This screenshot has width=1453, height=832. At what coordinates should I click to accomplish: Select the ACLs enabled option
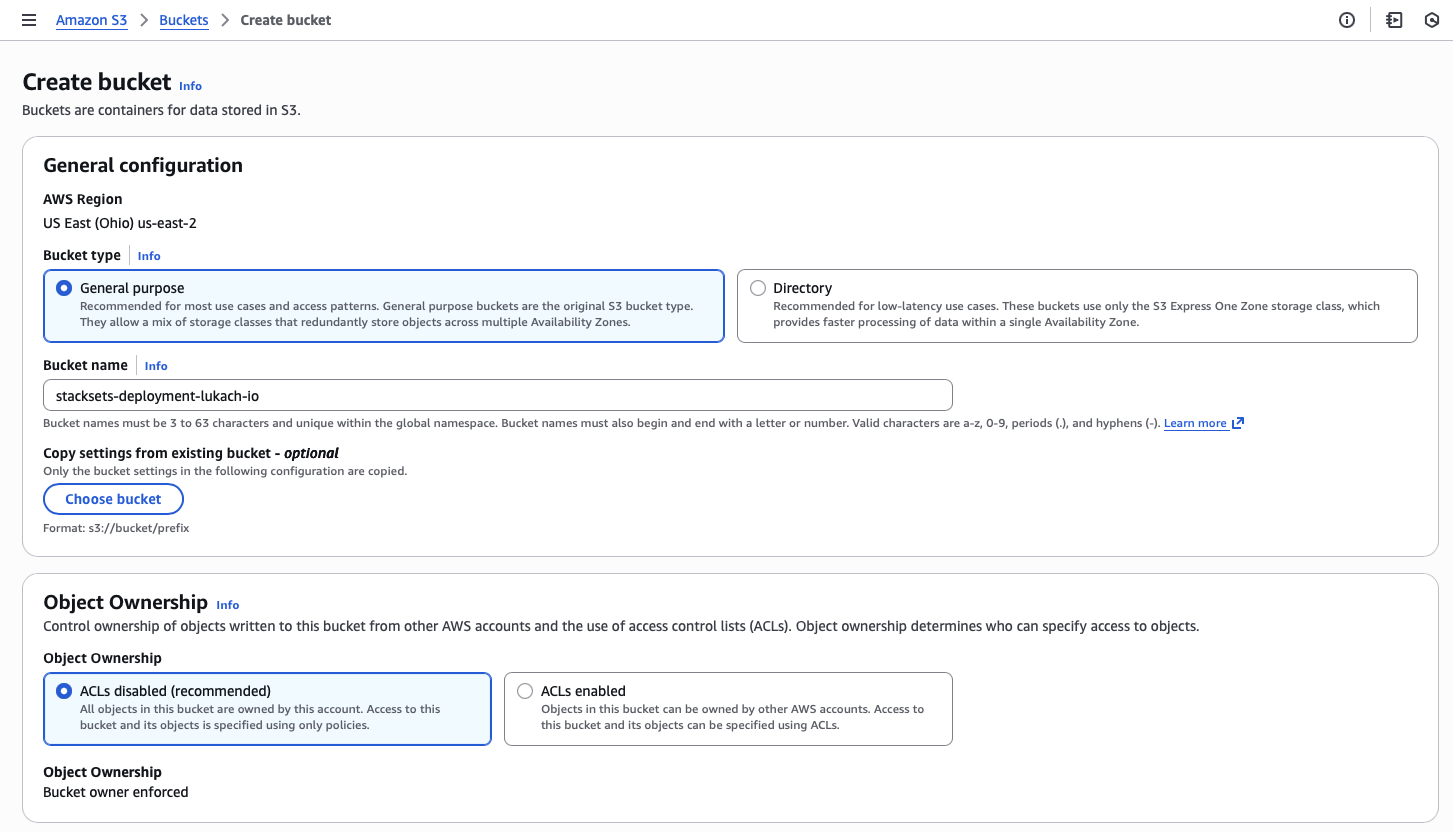[x=525, y=691]
